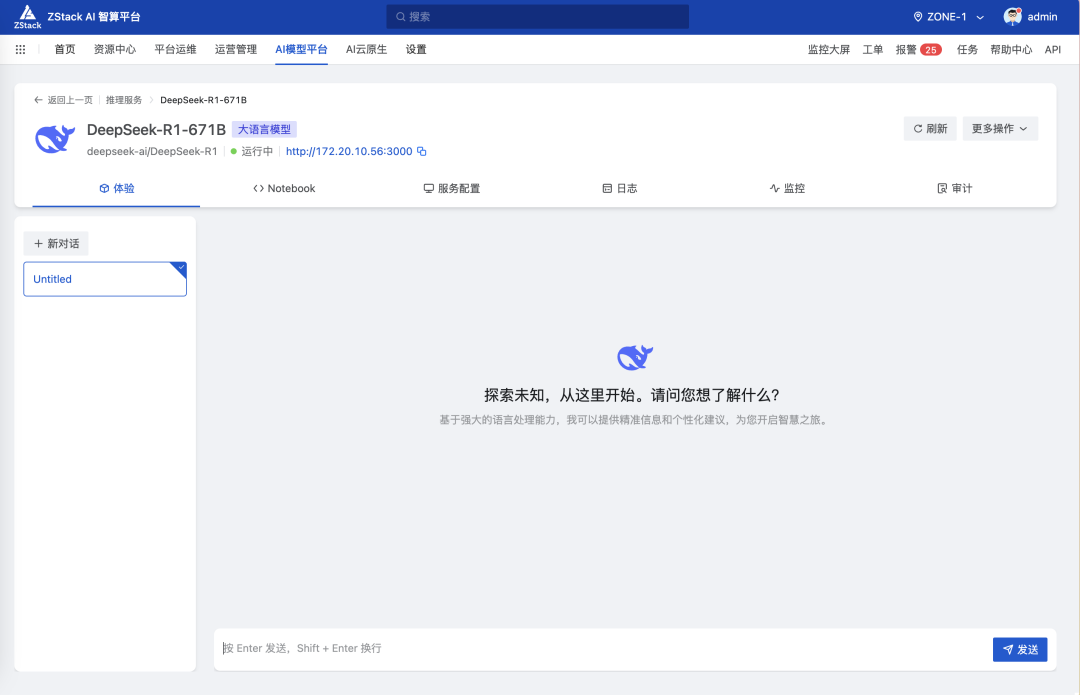Click the checkmark corner on Untitled conversation
The image size is (1080, 695).
coord(180,268)
